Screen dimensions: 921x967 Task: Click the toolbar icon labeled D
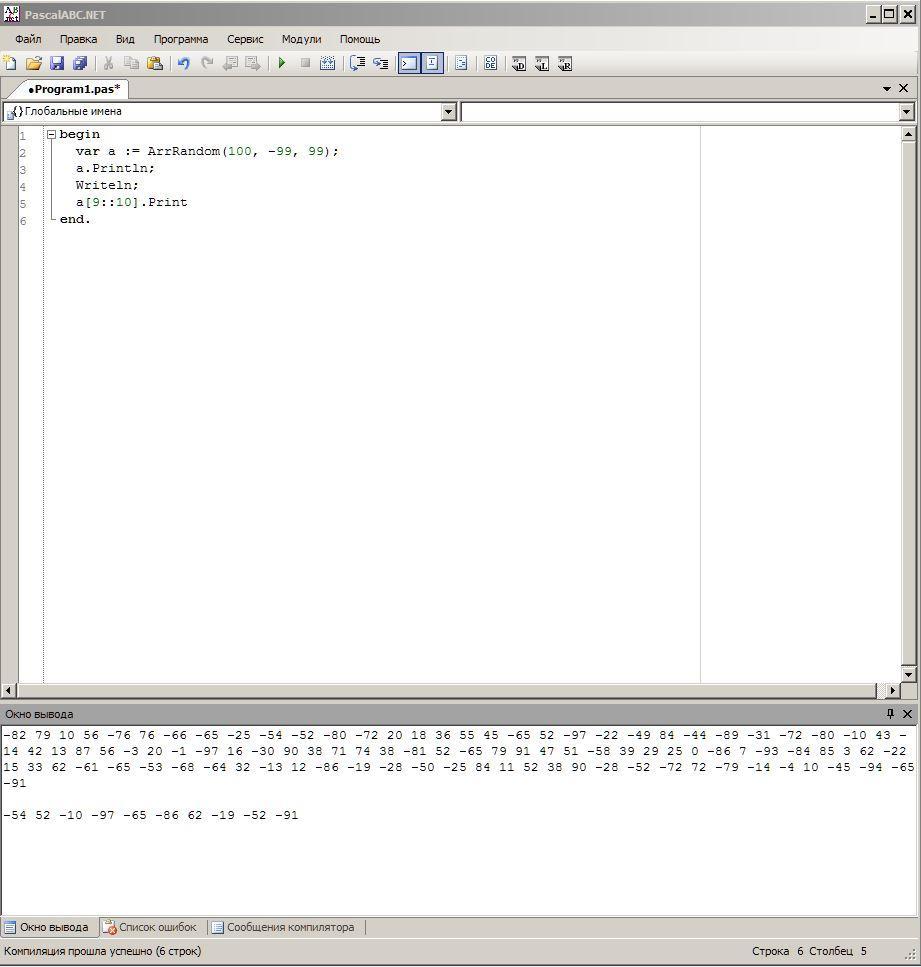(x=519, y=63)
